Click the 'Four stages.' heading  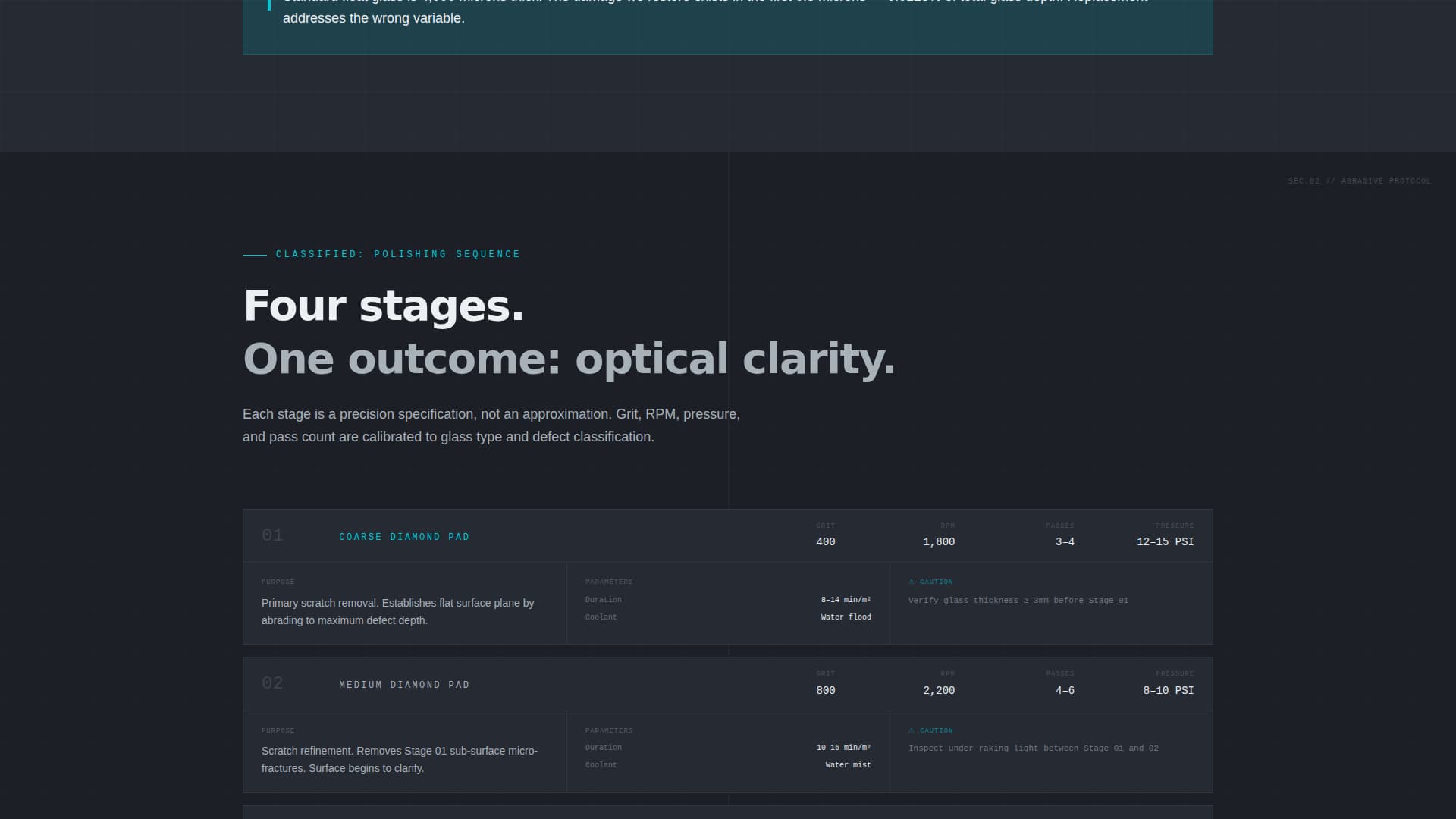tap(384, 306)
